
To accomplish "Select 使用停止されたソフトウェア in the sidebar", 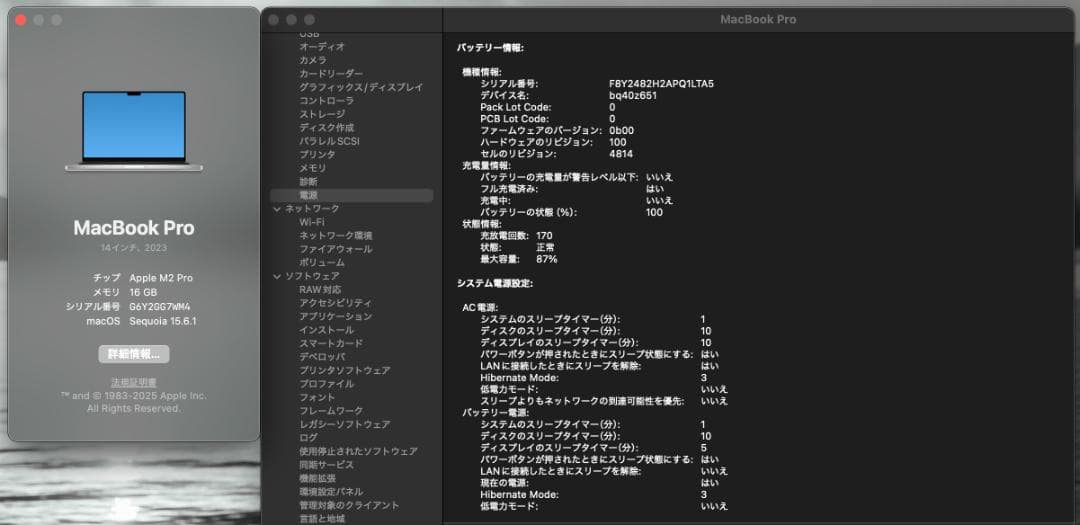I will 359,451.
